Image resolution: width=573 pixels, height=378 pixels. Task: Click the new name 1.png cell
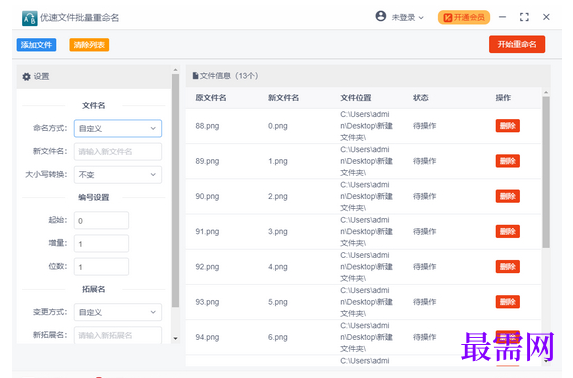click(x=278, y=161)
